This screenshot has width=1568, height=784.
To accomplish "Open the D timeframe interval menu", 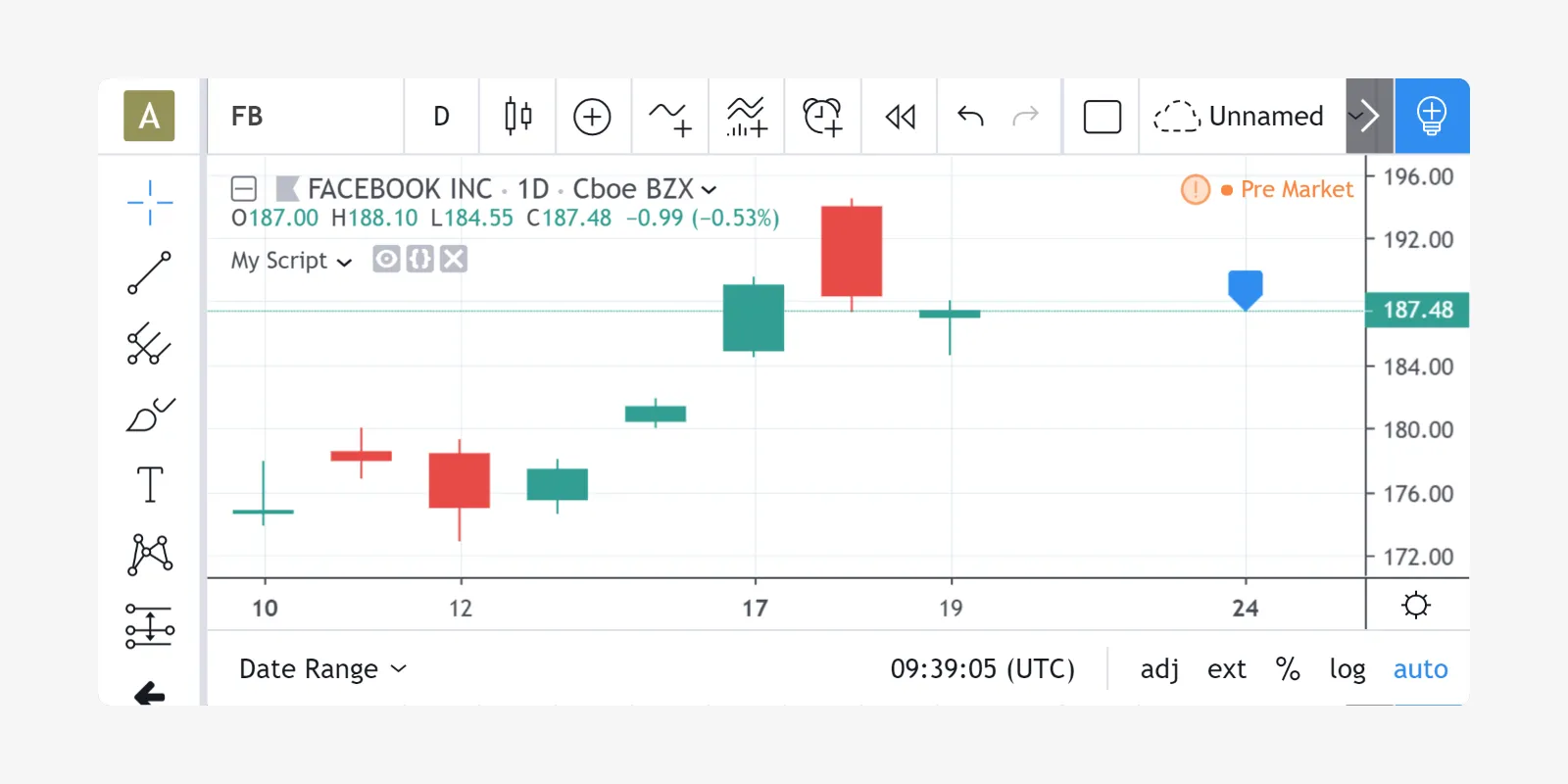I will coord(441,117).
